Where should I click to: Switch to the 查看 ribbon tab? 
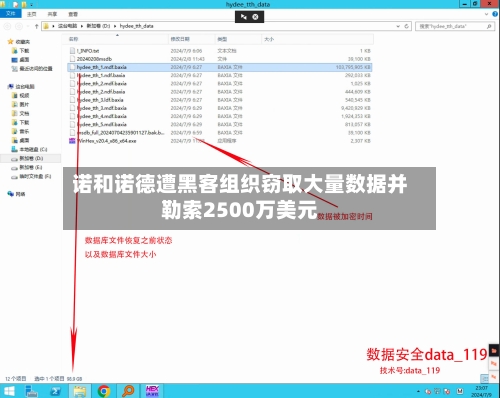coord(73,14)
